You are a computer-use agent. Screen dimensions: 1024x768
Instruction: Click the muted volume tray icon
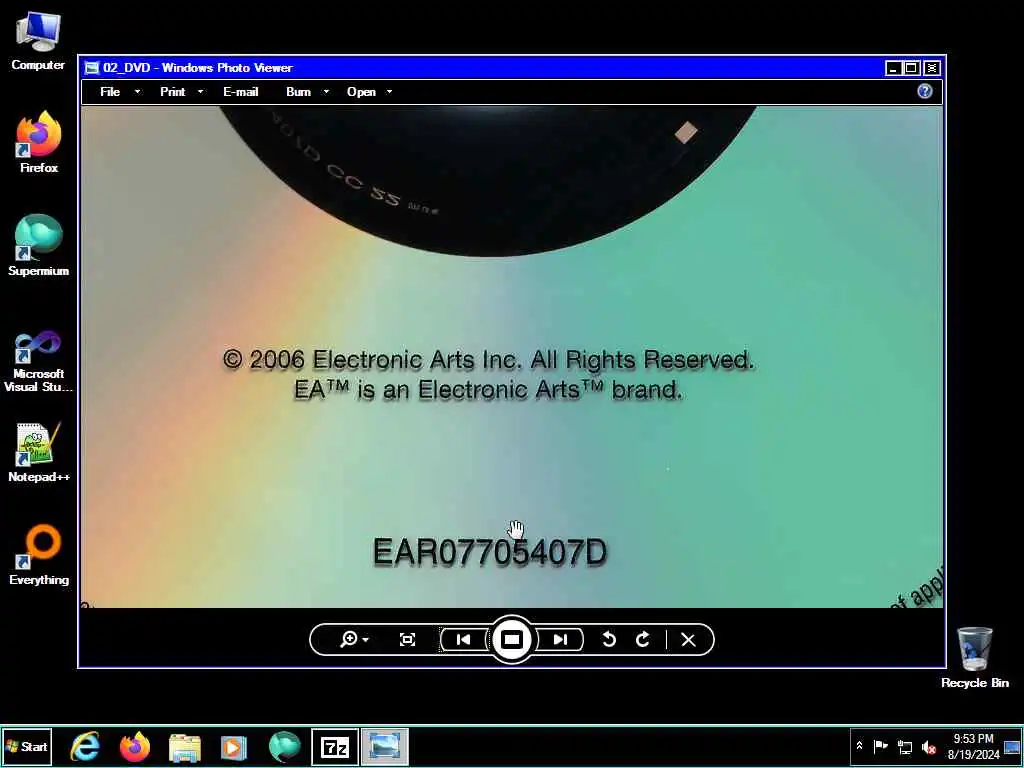click(929, 747)
